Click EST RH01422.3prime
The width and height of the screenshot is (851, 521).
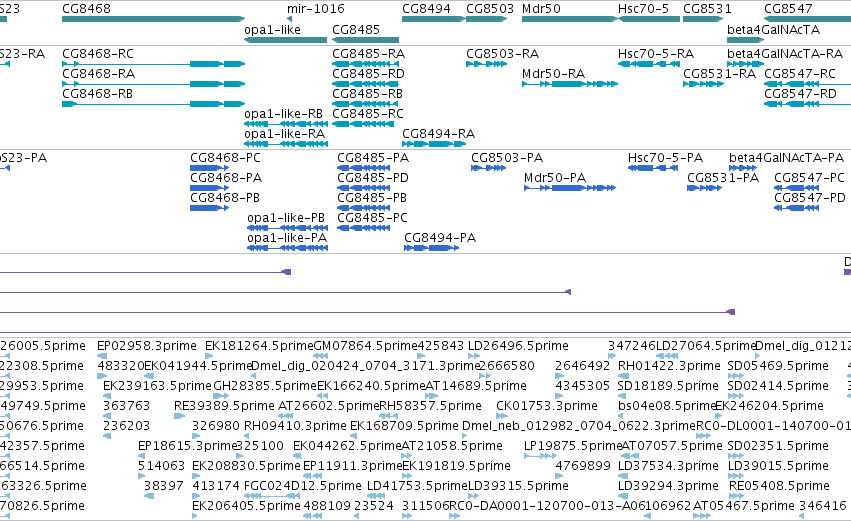click(x=669, y=366)
